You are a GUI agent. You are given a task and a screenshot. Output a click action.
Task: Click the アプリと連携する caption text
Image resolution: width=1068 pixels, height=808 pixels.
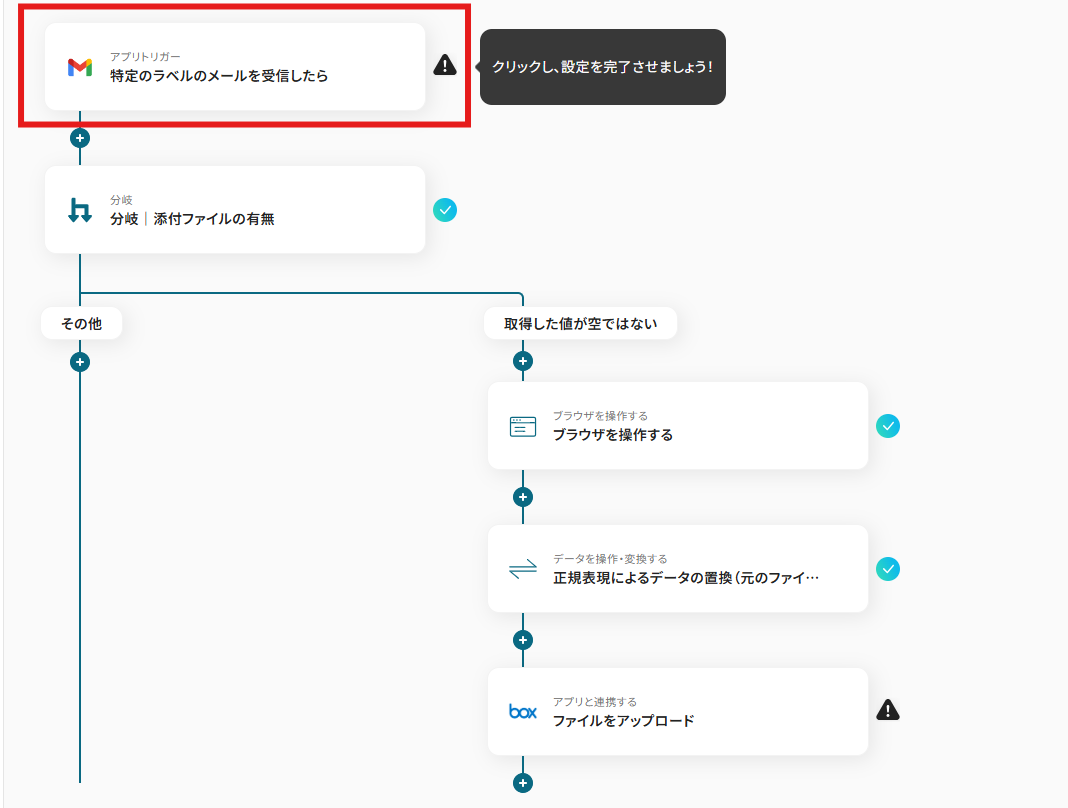coord(595,702)
